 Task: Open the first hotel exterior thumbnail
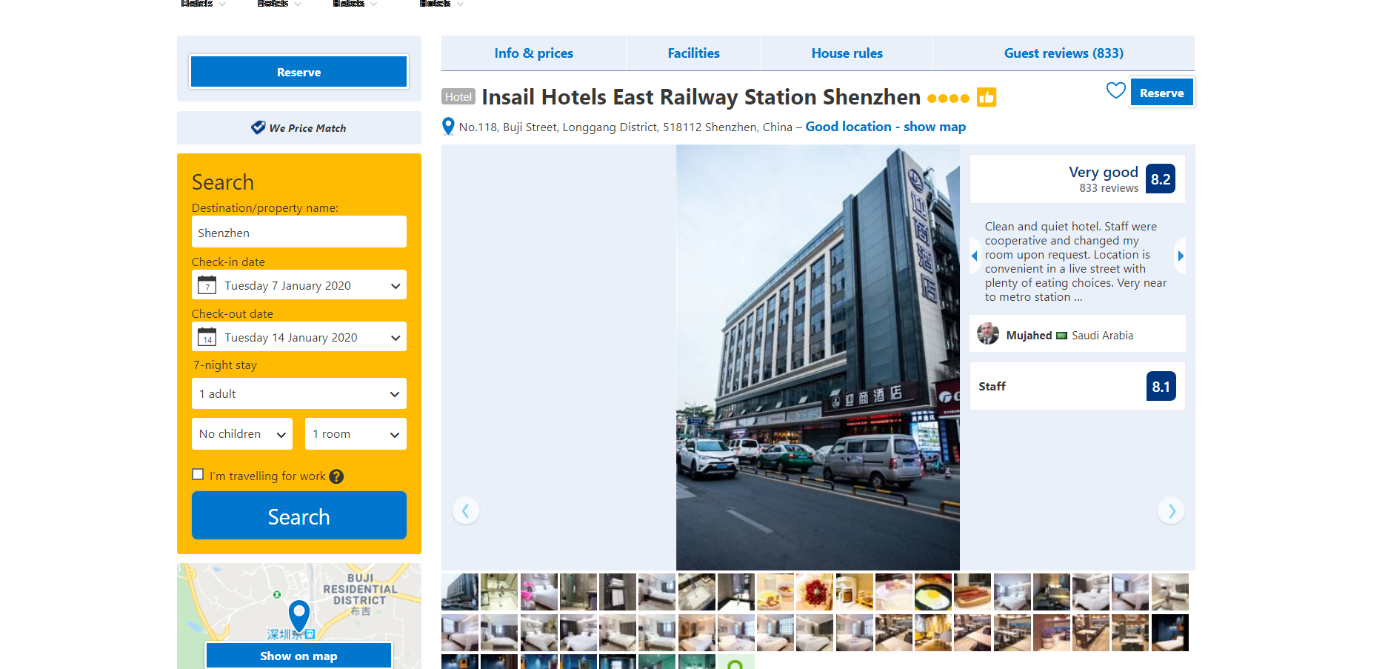[460, 592]
